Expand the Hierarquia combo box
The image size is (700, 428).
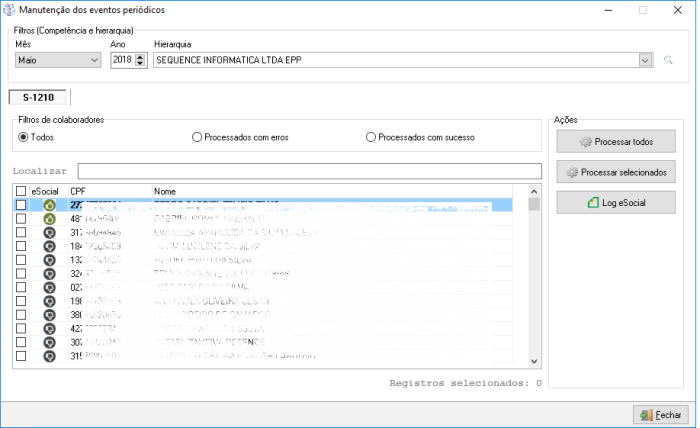click(646, 61)
